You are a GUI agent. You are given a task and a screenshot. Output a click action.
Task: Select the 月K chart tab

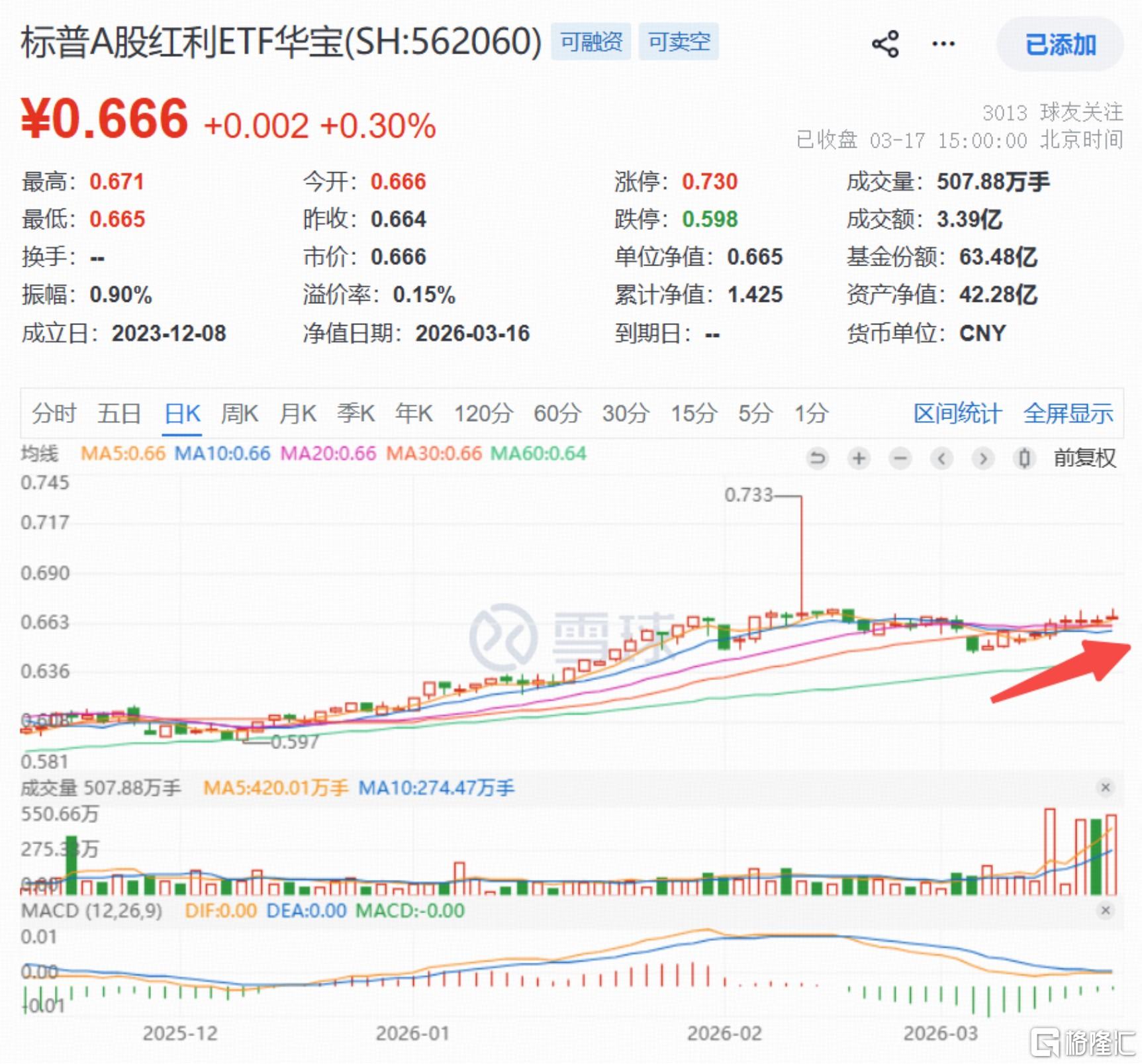(x=297, y=413)
